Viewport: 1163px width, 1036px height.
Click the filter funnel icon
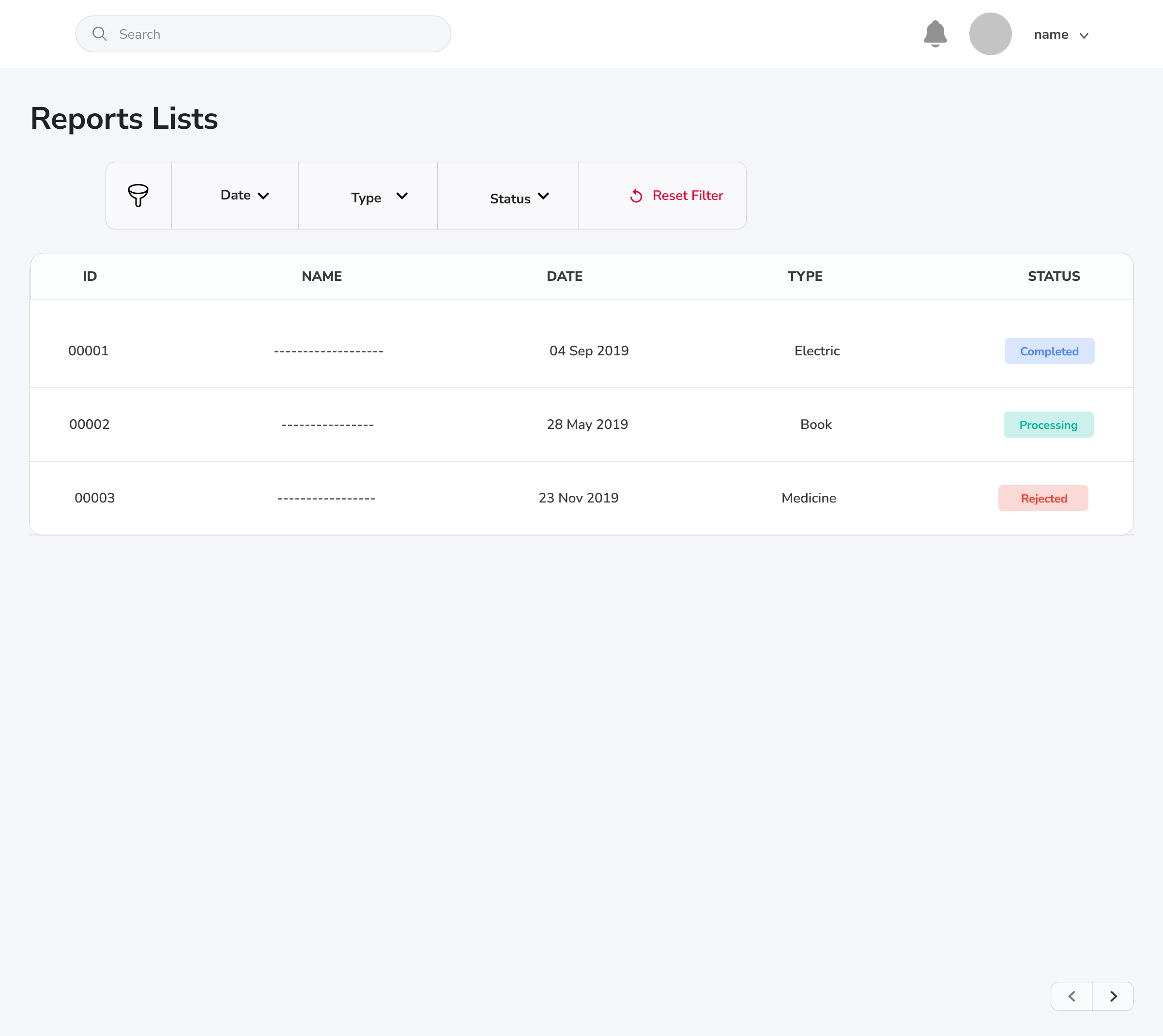(x=138, y=195)
